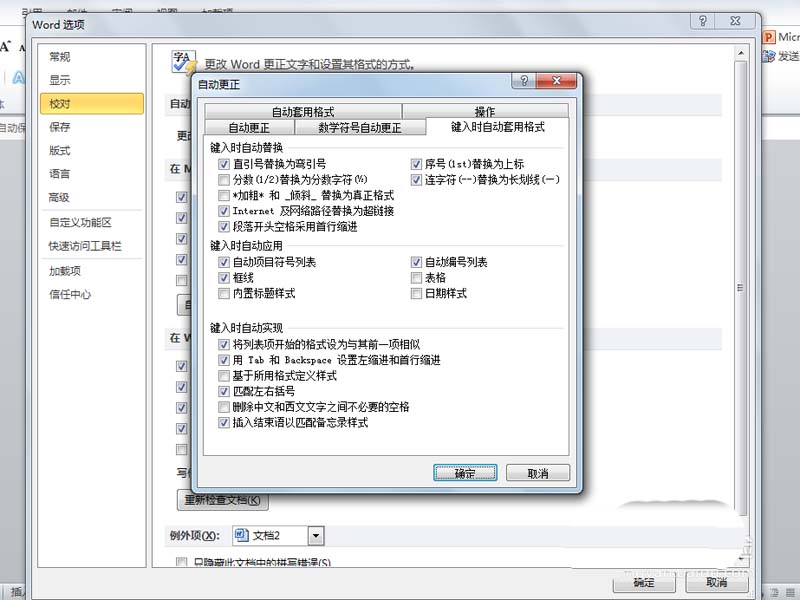Click the Word document icon in 例外项 dropdown

tap(241, 535)
